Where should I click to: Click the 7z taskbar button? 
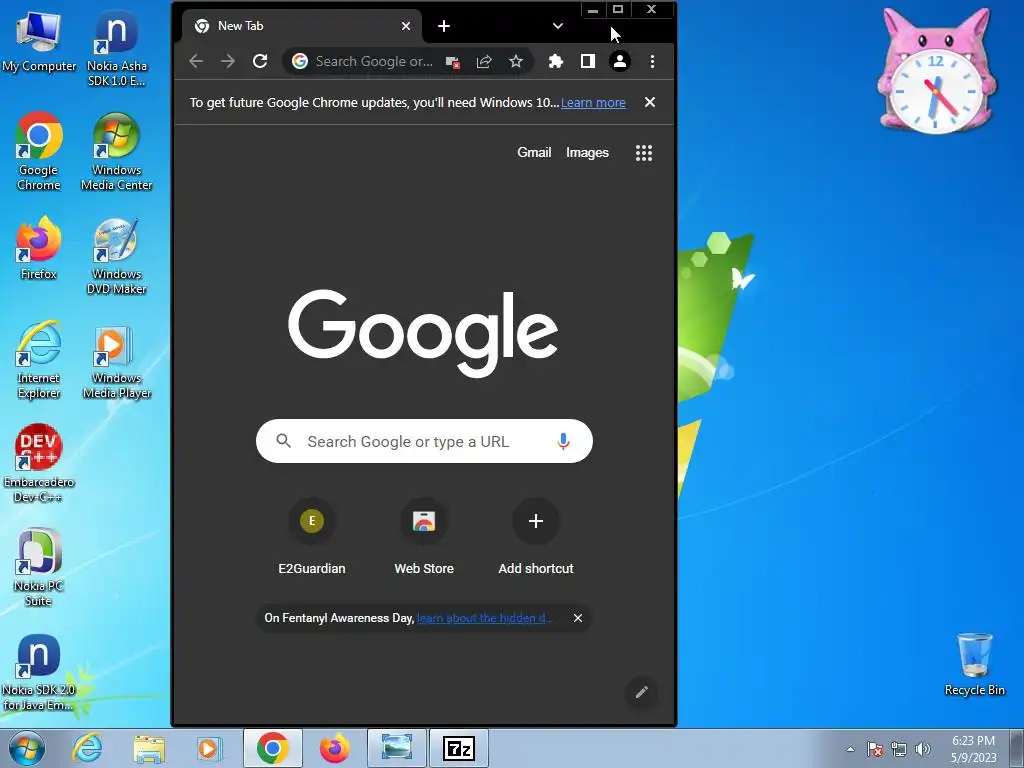[x=458, y=748]
